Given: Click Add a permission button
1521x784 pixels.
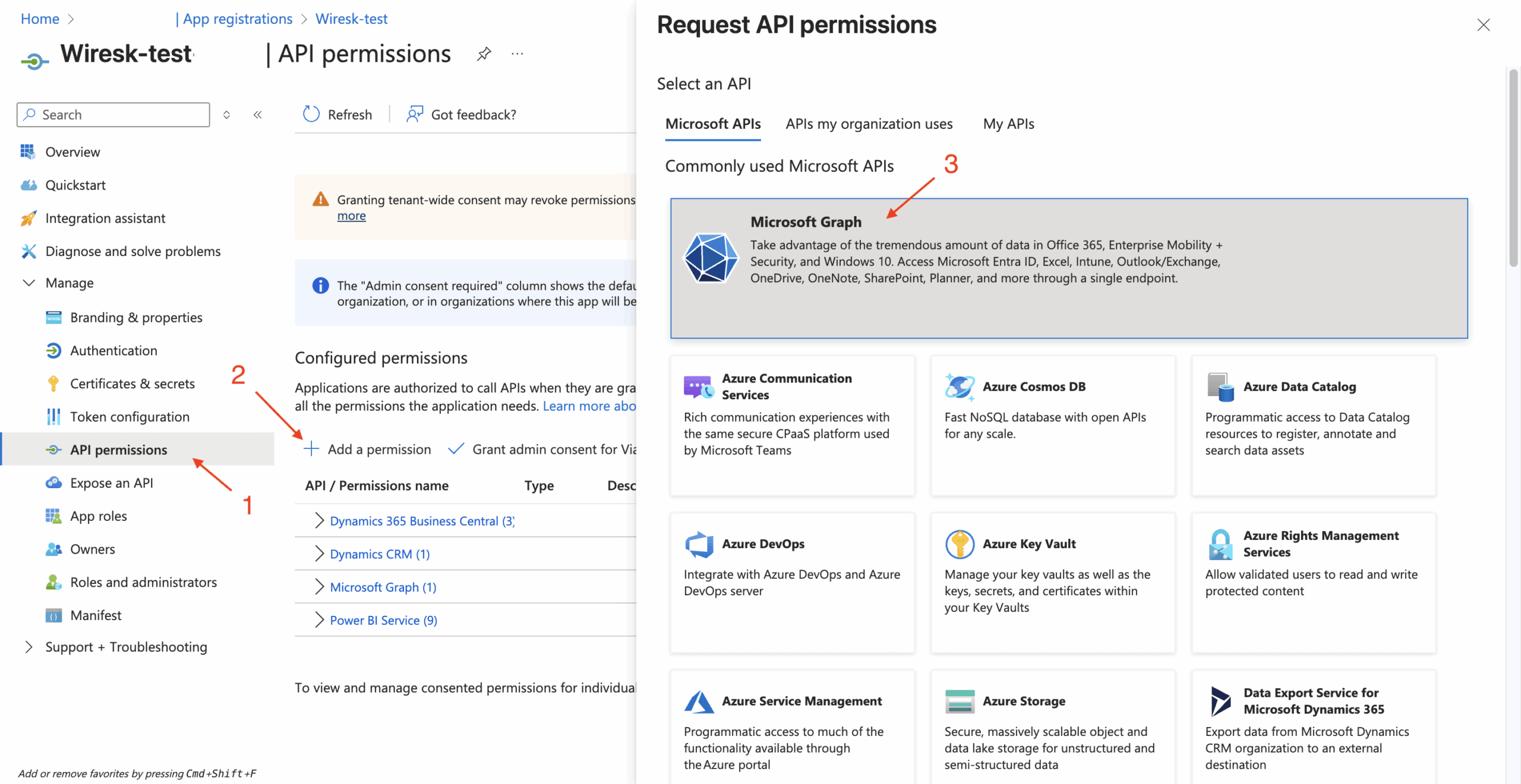Looking at the screenshot, I should (367, 449).
